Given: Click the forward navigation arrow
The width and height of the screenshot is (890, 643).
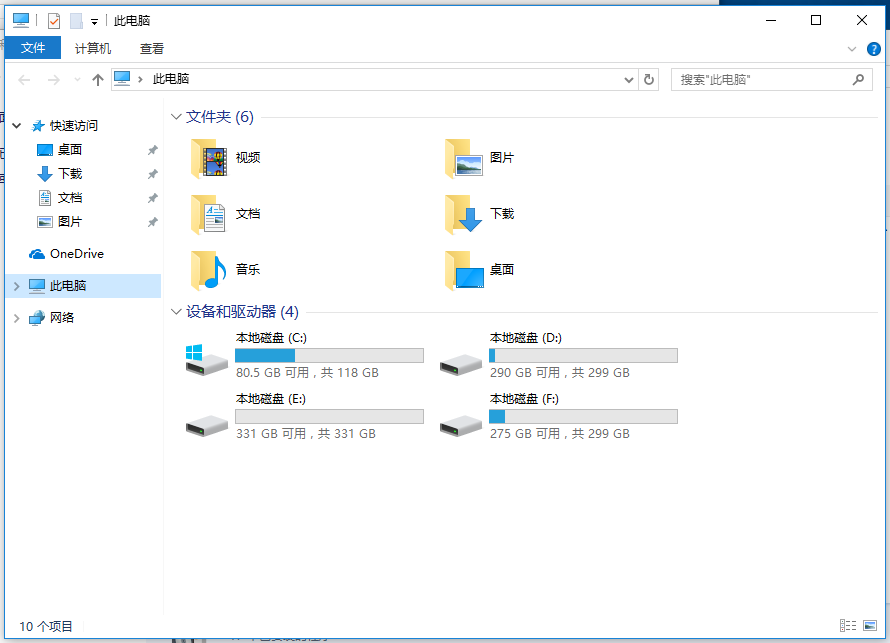Looking at the screenshot, I should click(53, 80).
